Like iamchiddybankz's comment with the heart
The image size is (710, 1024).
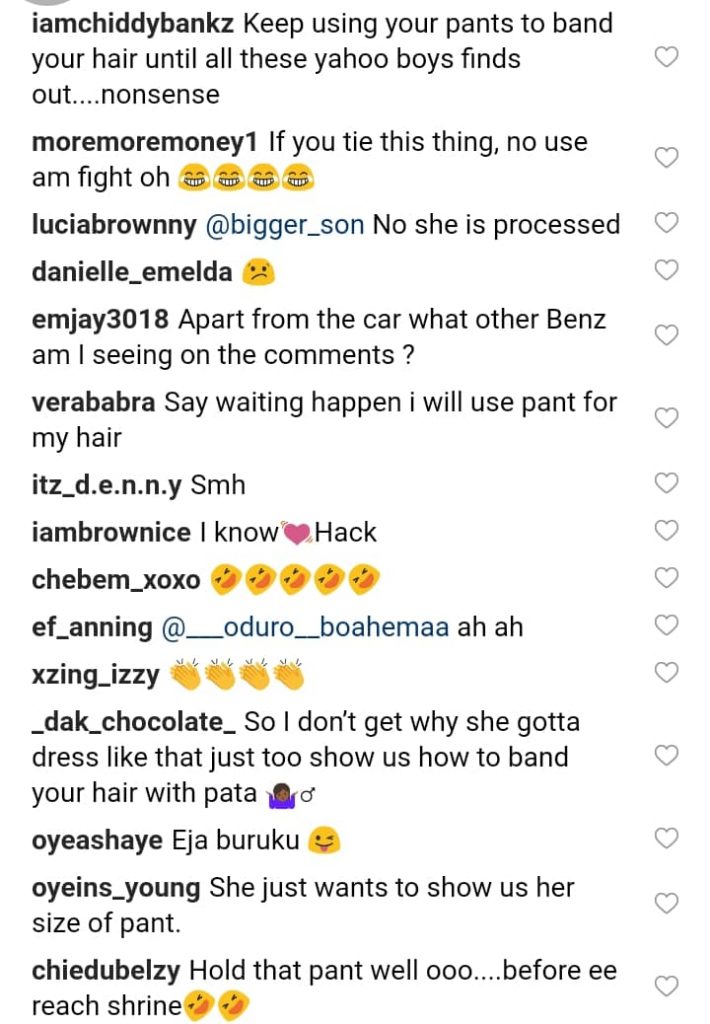pyautogui.click(x=665, y=58)
